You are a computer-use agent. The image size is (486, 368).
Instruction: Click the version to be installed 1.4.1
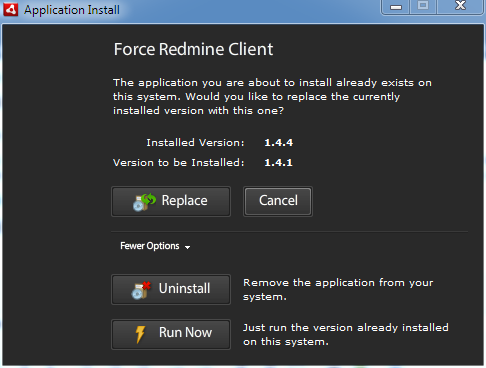(x=278, y=163)
